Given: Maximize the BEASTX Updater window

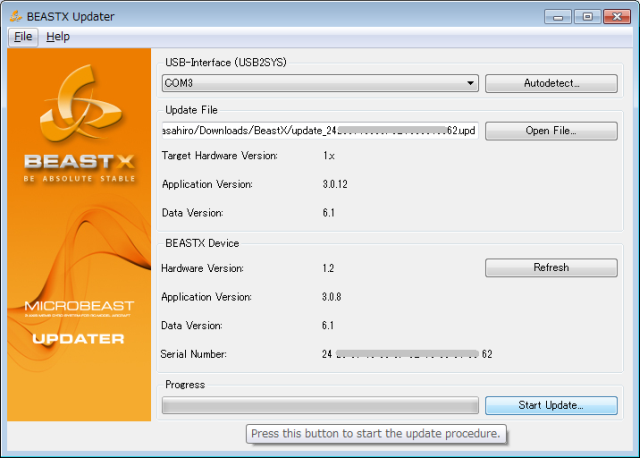Looking at the screenshot, I should [x=586, y=16].
